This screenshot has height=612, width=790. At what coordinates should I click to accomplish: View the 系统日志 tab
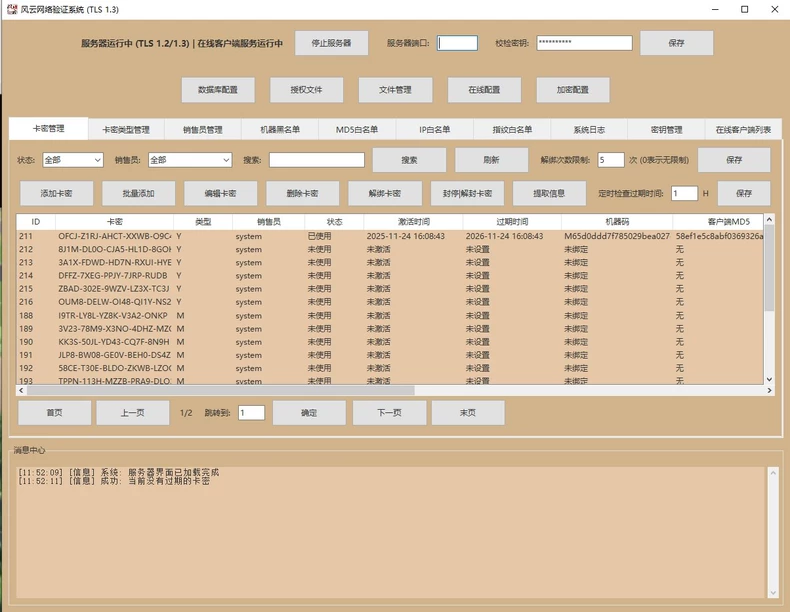(589, 129)
